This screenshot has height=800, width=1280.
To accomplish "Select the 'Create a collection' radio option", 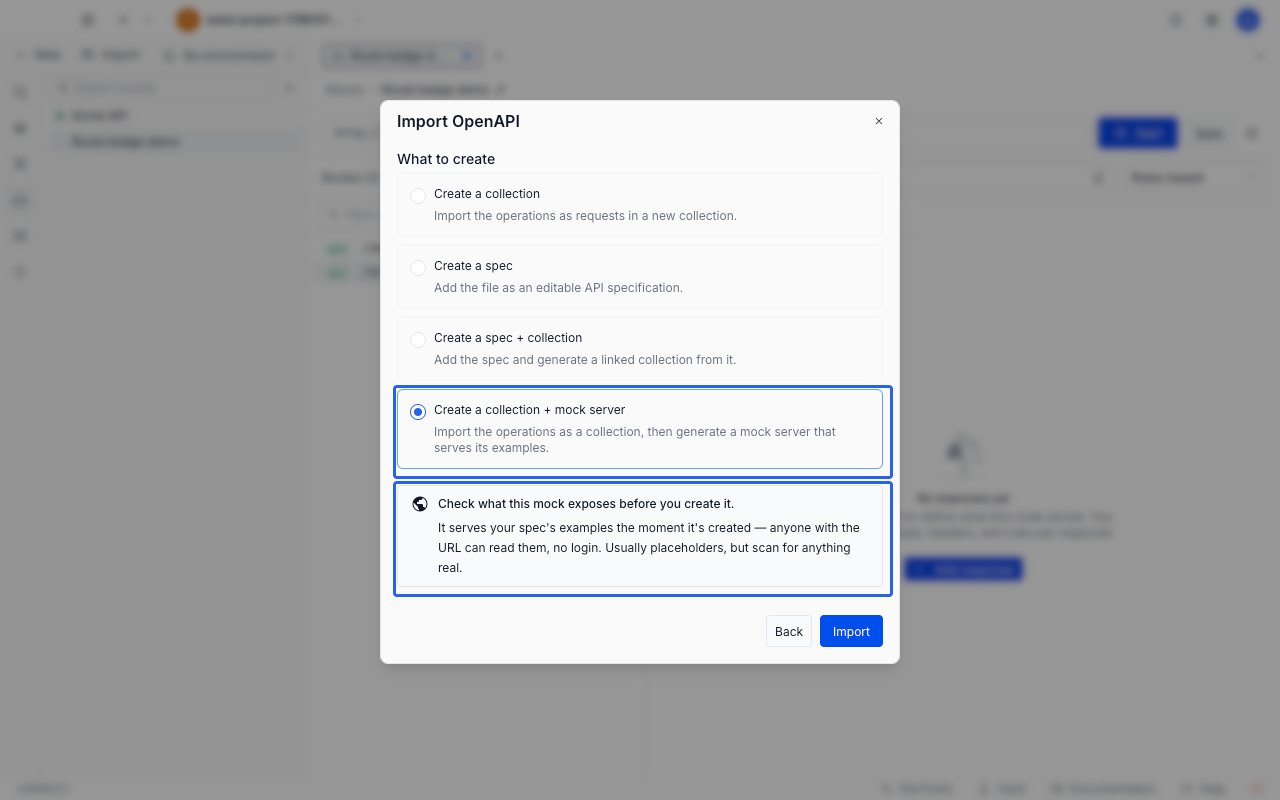I will [418, 196].
